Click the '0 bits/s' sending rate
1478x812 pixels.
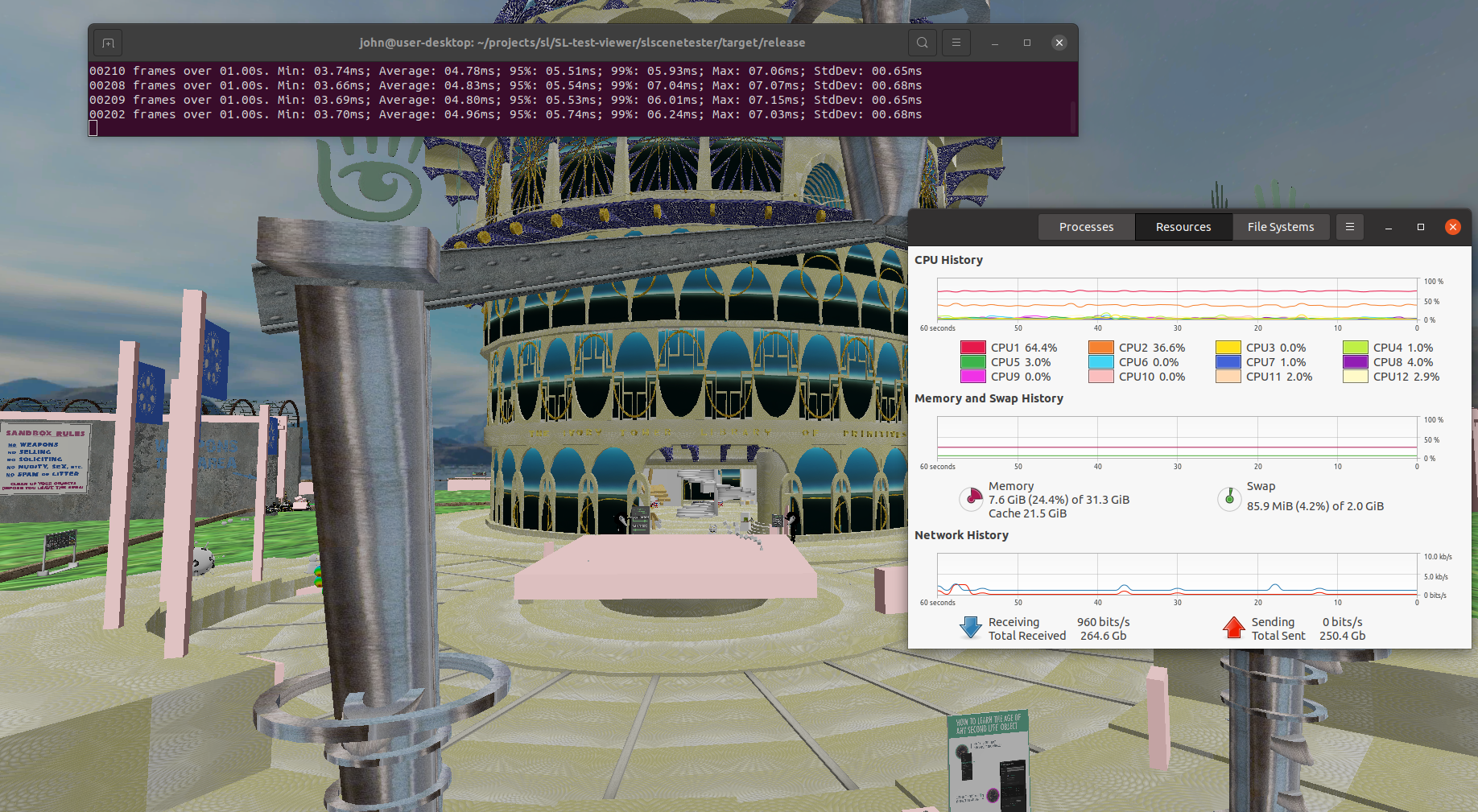[1343, 622]
